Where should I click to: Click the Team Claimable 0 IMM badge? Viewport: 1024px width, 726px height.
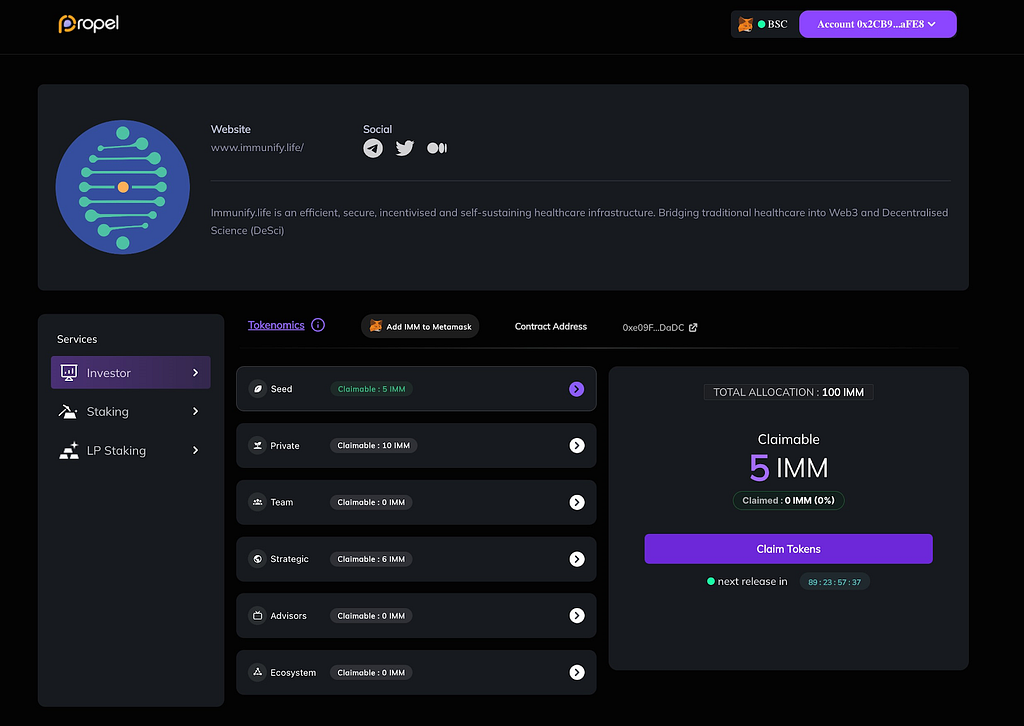tap(371, 502)
